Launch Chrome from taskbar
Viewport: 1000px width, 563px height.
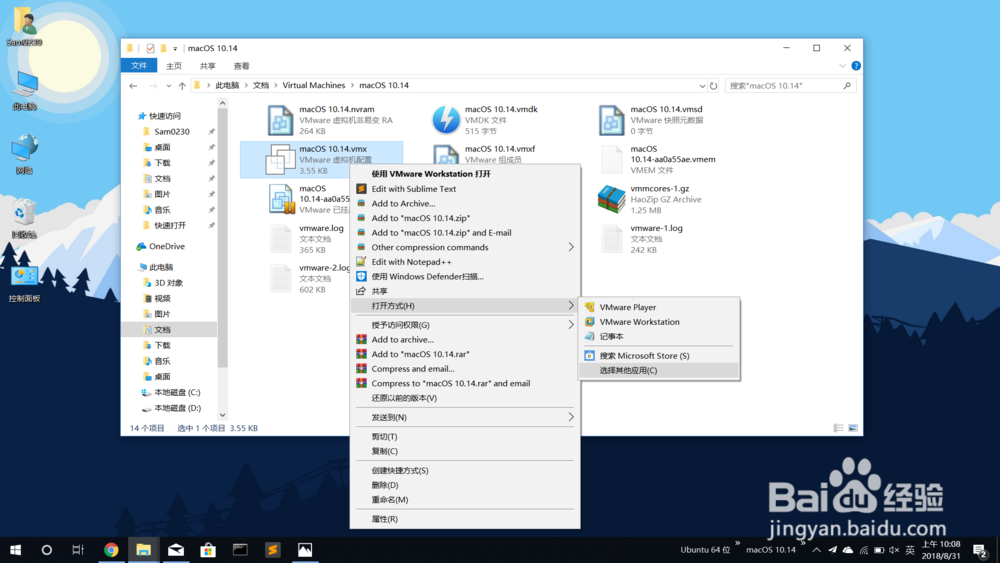click(111, 550)
